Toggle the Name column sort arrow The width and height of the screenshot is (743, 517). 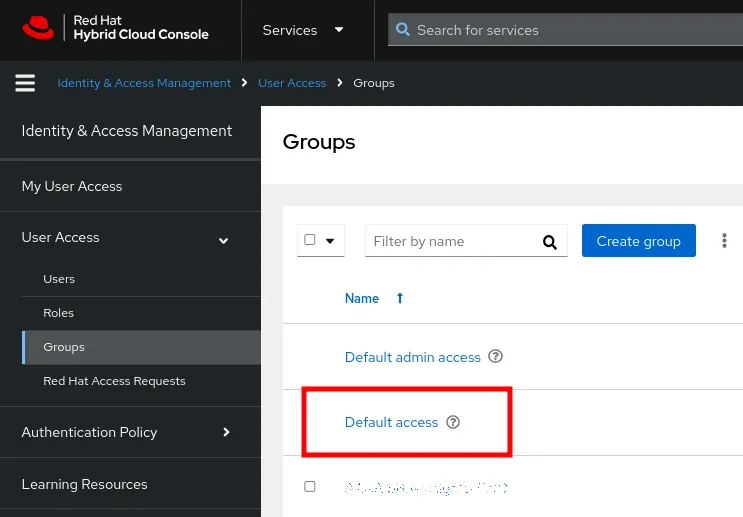point(399,298)
